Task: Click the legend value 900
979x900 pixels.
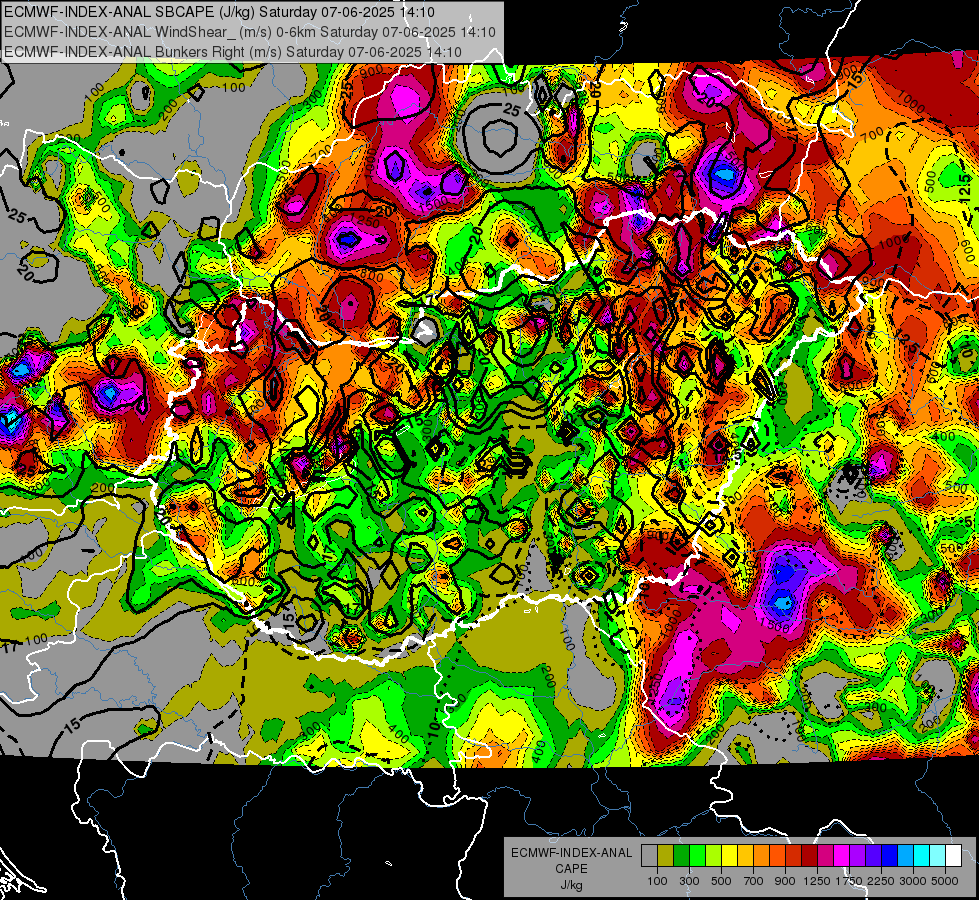Action: pos(785,881)
